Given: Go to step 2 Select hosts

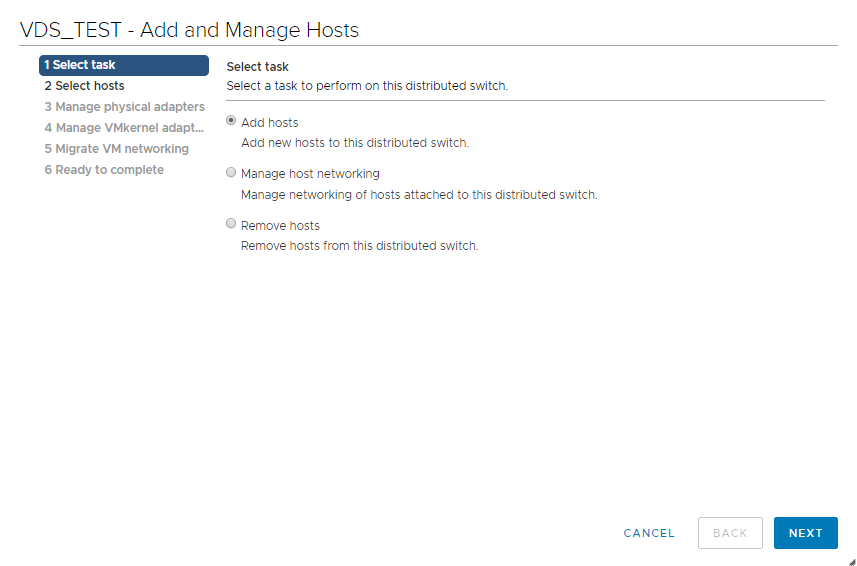Looking at the screenshot, I should 85,86.
